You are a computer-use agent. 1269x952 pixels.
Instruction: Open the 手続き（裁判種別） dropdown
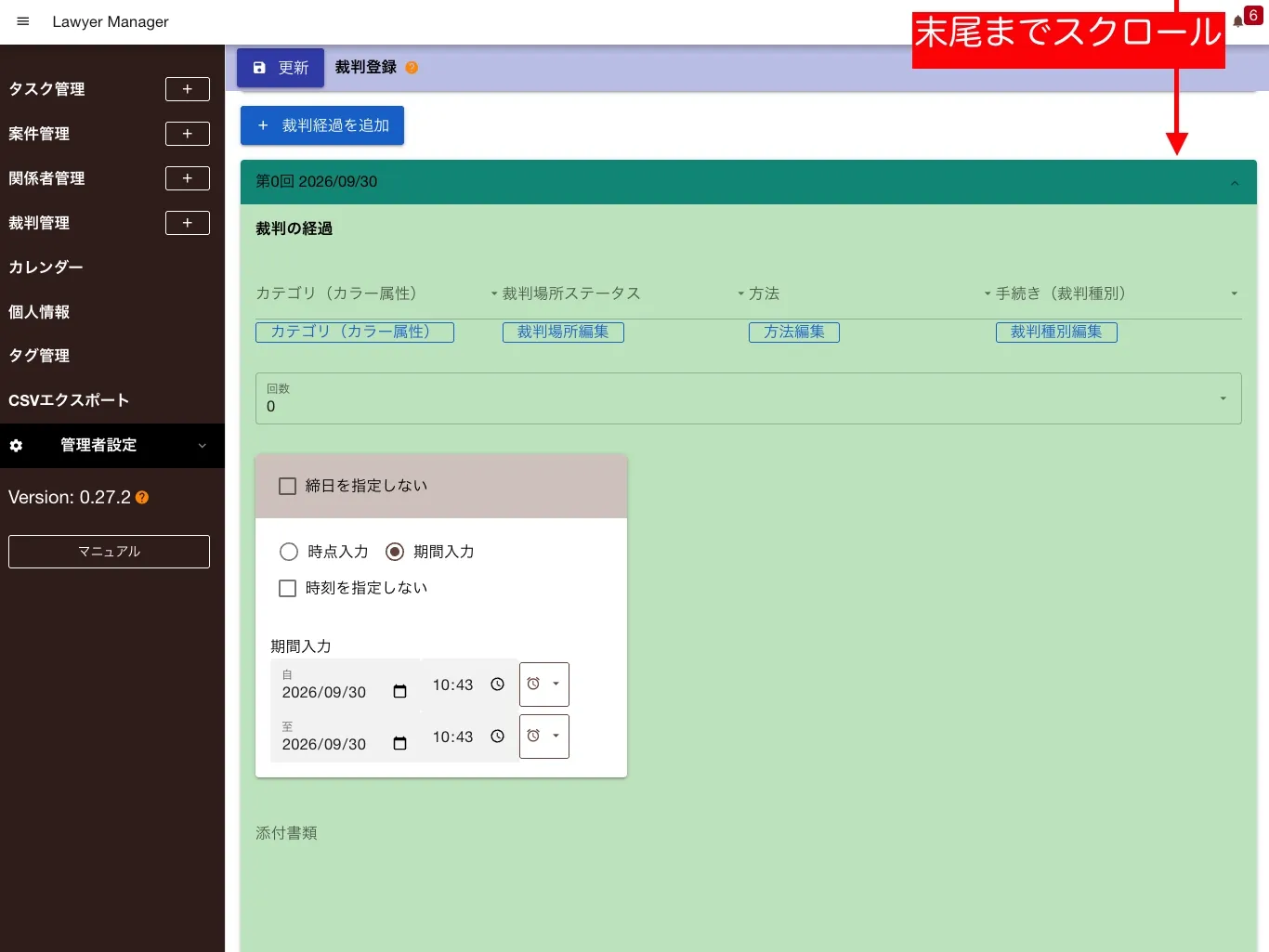click(x=1119, y=293)
